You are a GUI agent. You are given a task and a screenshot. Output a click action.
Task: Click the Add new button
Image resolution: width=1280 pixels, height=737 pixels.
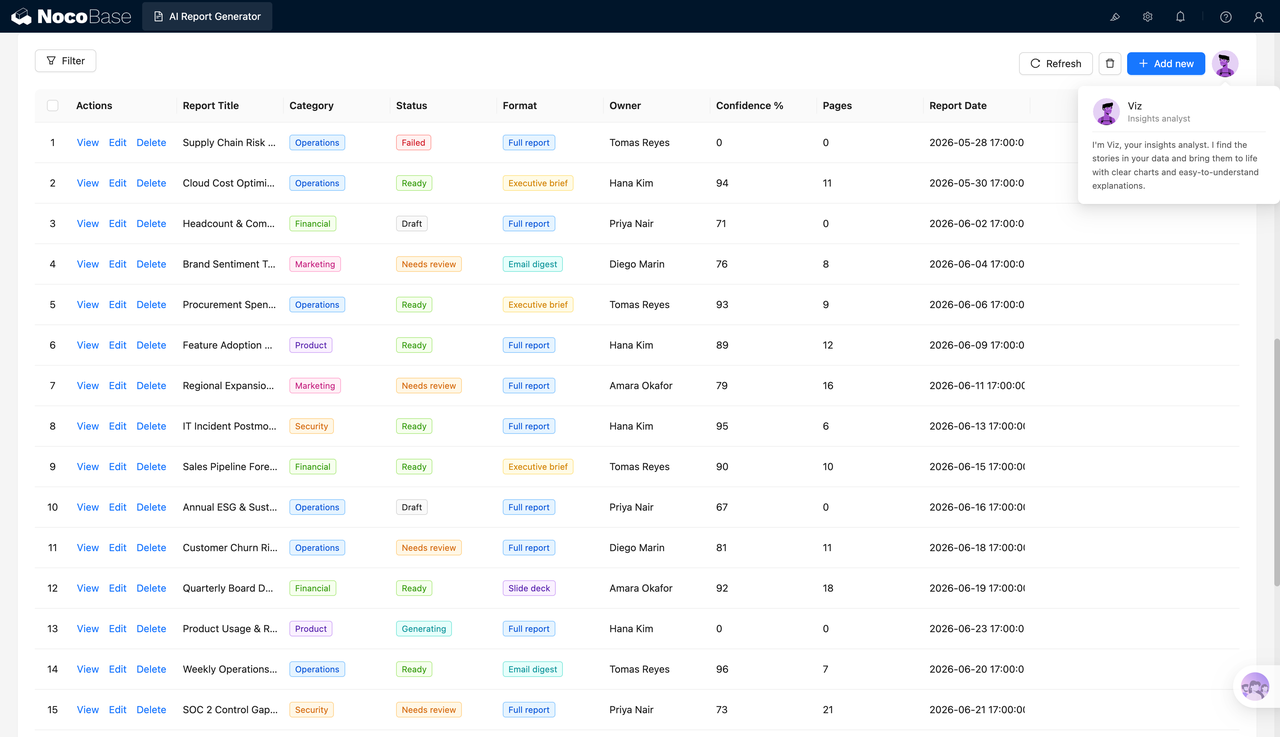pyautogui.click(x=1166, y=63)
